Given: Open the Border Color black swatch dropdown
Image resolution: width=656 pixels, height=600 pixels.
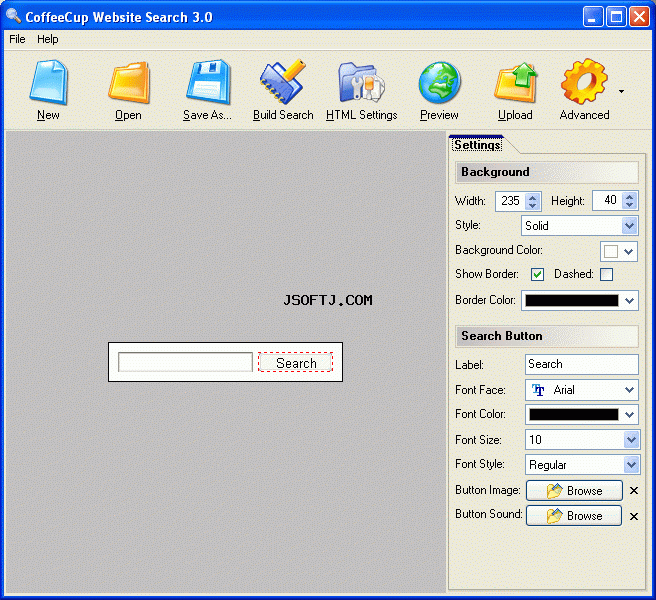Looking at the screenshot, I should (x=579, y=300).
